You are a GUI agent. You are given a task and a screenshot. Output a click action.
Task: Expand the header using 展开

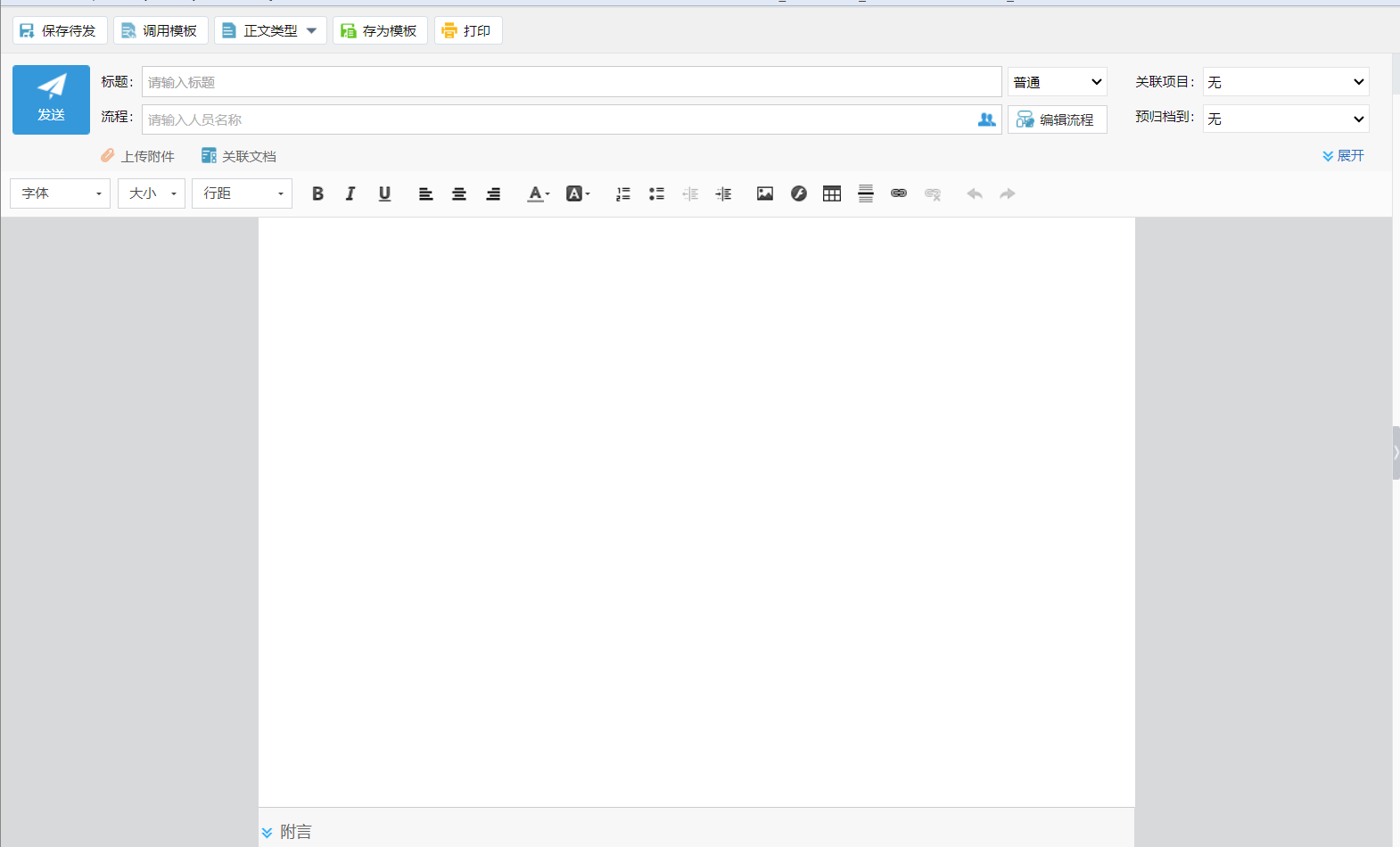(x=1344, y=155)
